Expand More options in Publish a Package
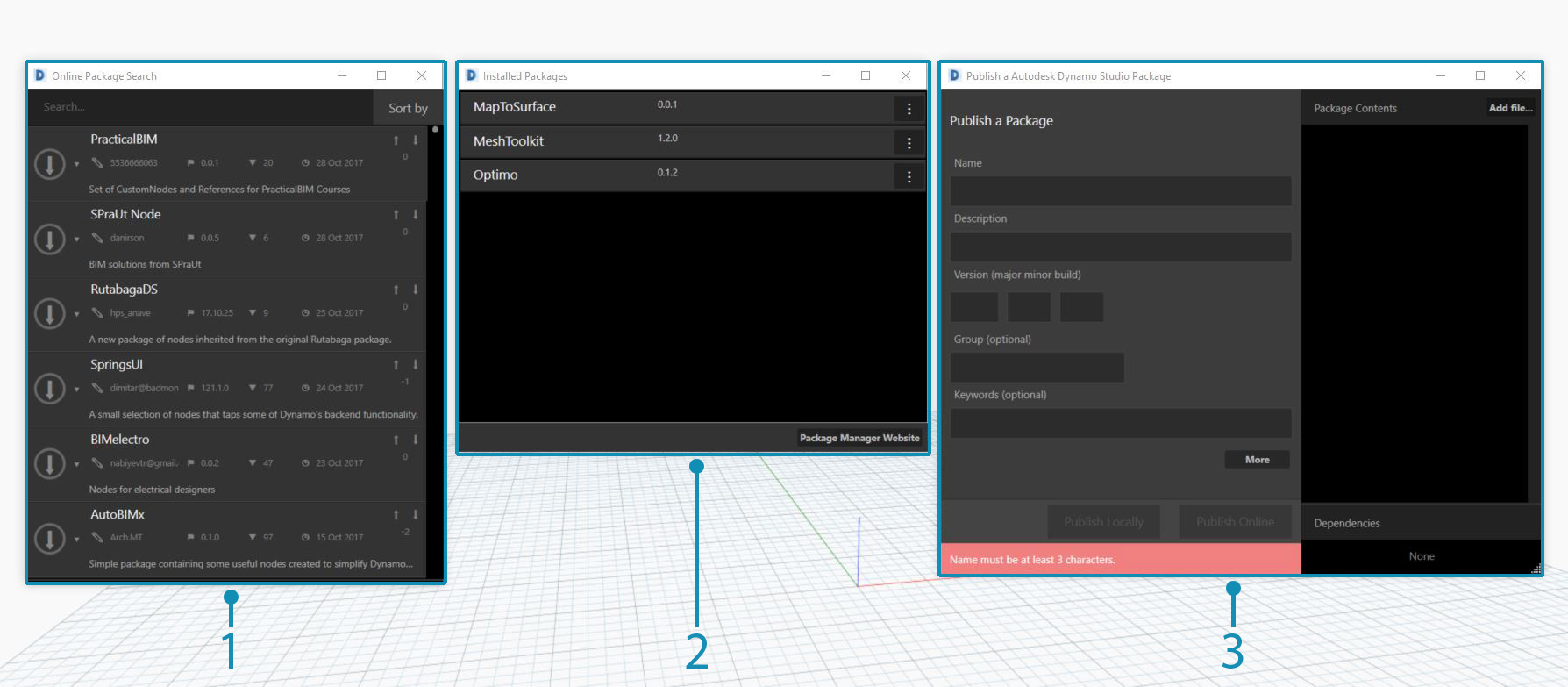The width and height of the screenshot is (1568, 687). coord(1257,460)
